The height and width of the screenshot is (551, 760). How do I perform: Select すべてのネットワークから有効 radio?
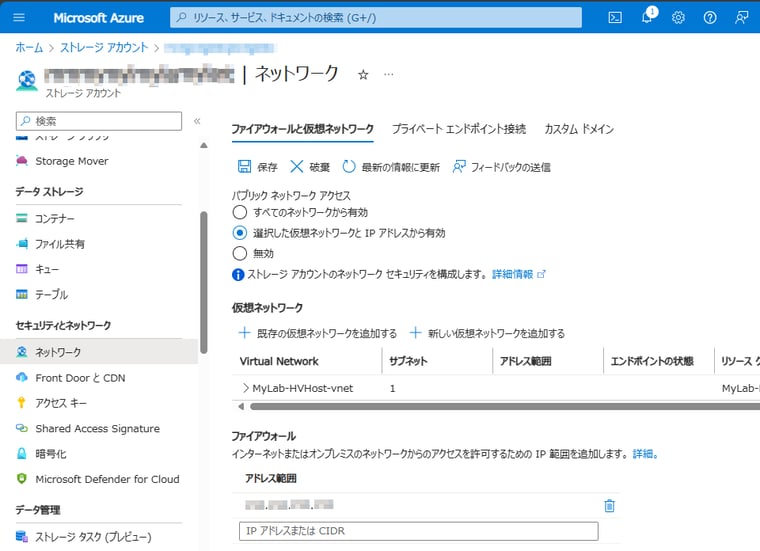[239, 212]
